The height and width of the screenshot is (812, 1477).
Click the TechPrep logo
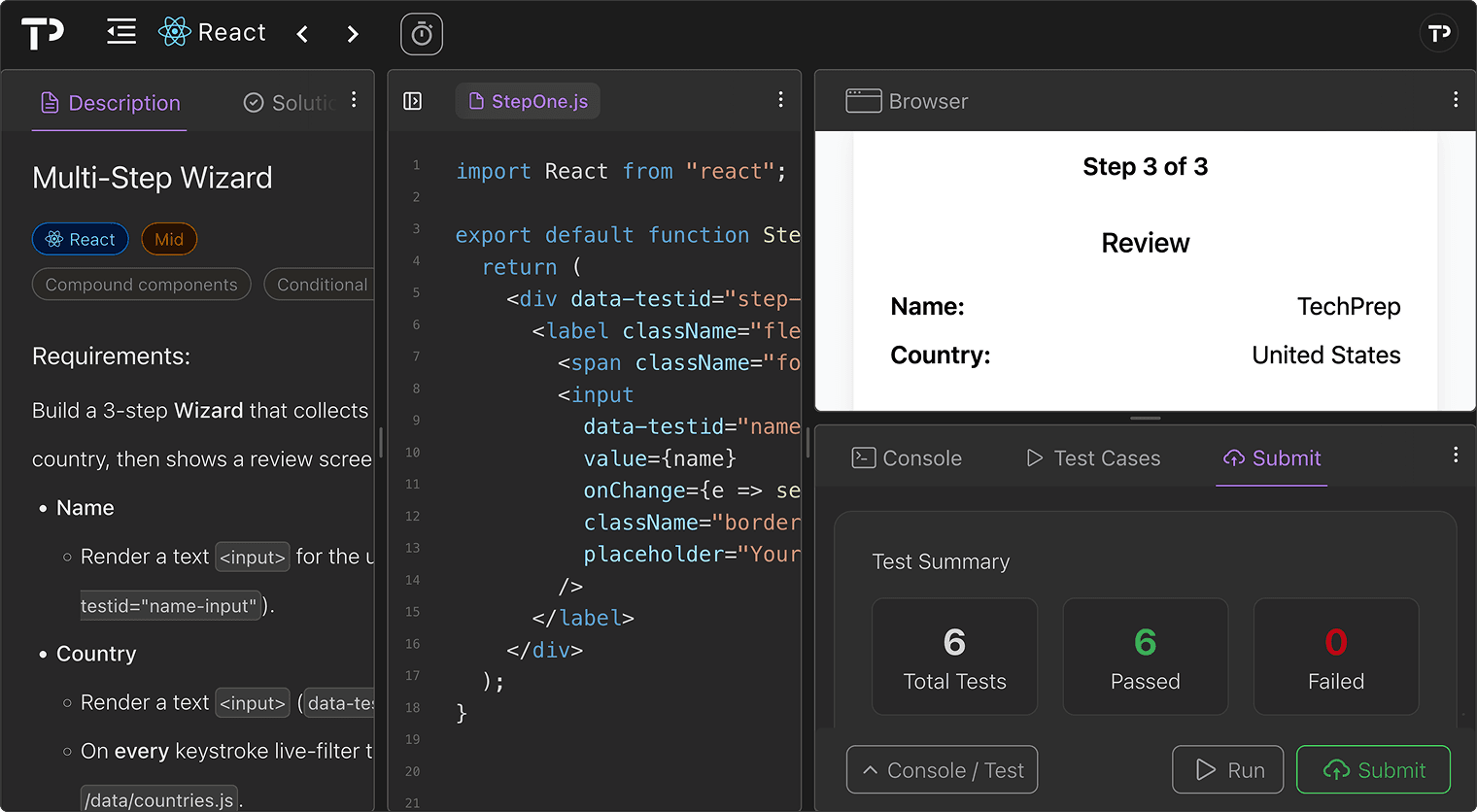tap(39, 32)
